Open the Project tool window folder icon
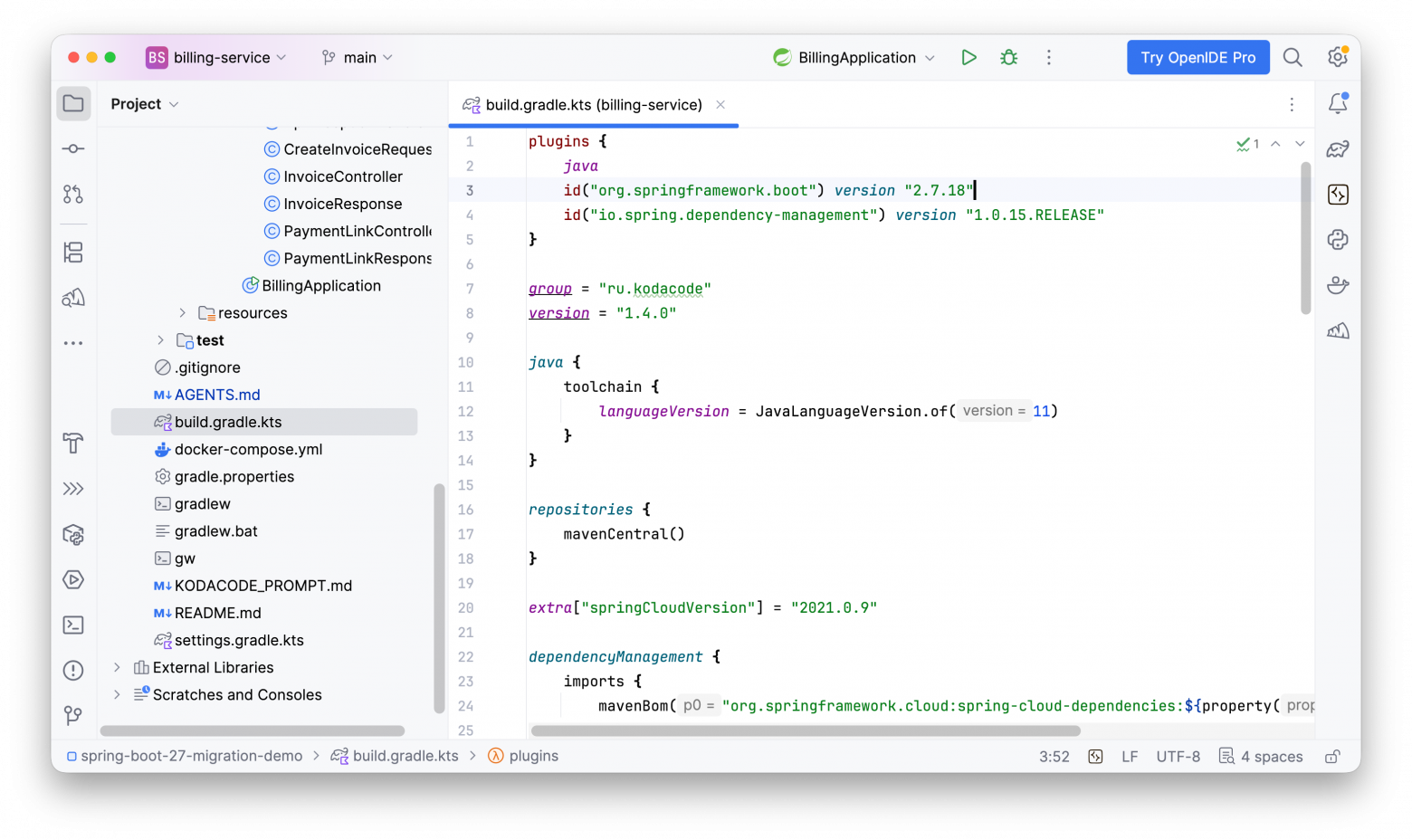The image size is (1412, 840). coord(73,103)
